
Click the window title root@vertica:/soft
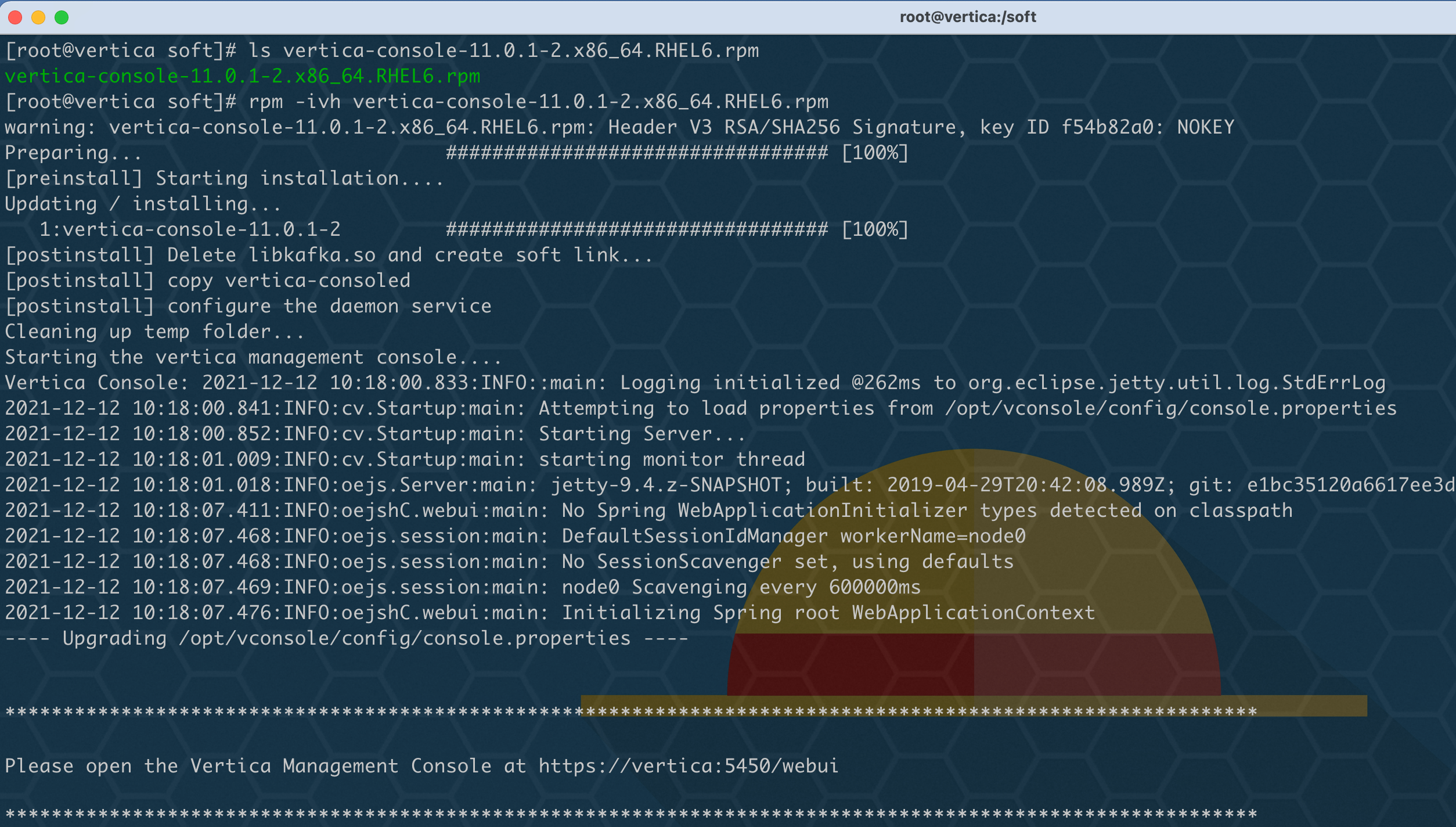pyautogui.click(x=968, y=17)
